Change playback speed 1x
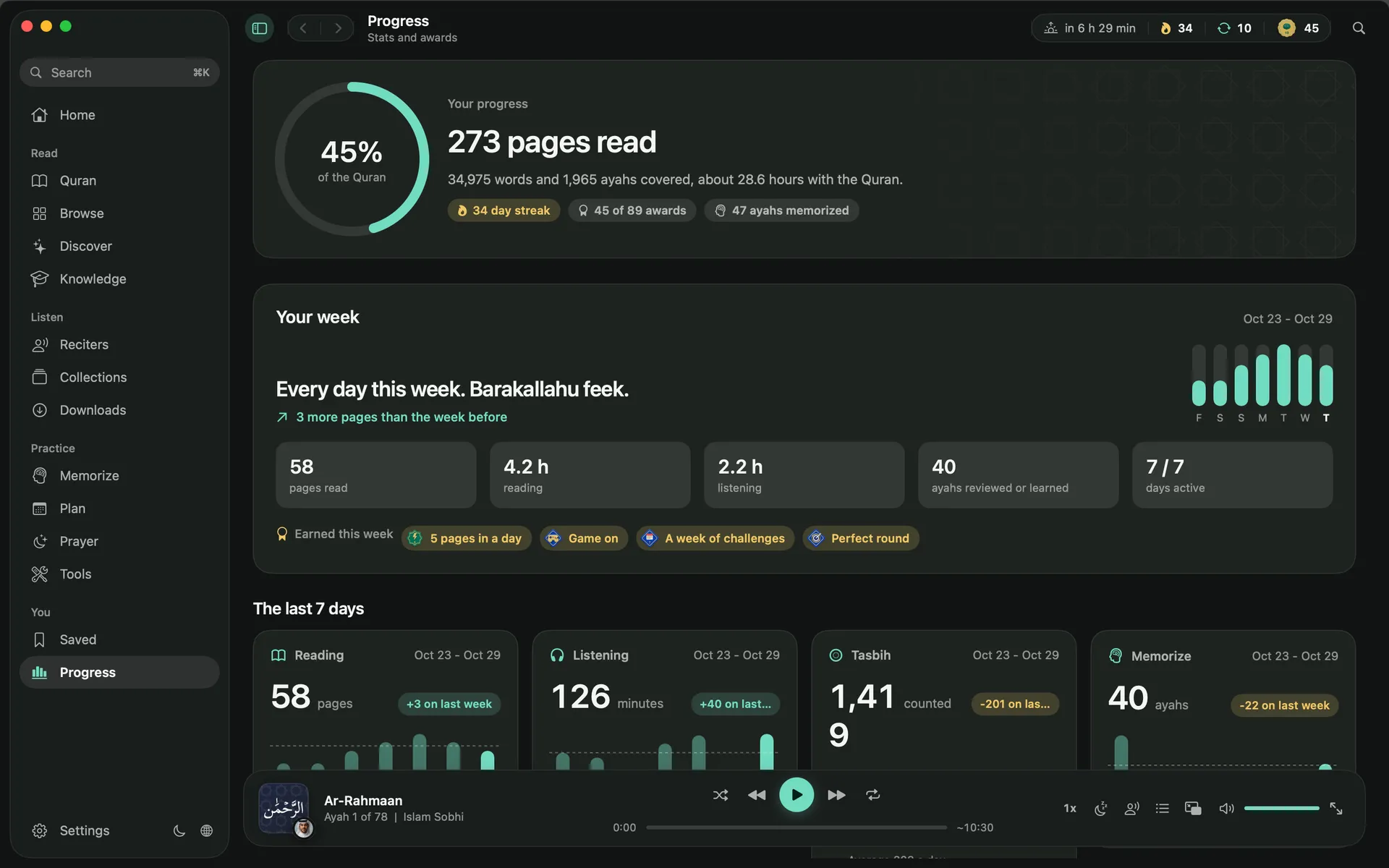 (x=1070, y=809)
